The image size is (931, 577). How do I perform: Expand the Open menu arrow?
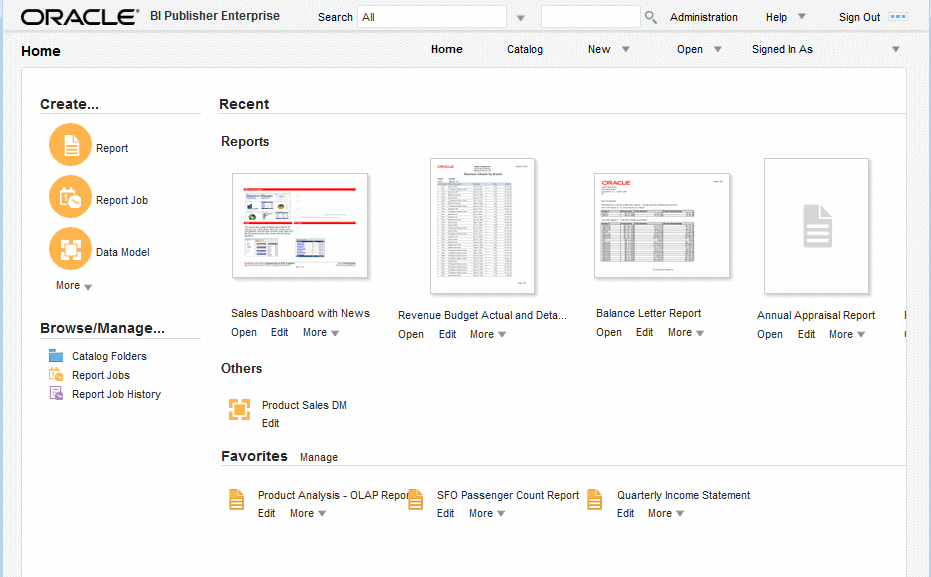(x=717, y=49)
